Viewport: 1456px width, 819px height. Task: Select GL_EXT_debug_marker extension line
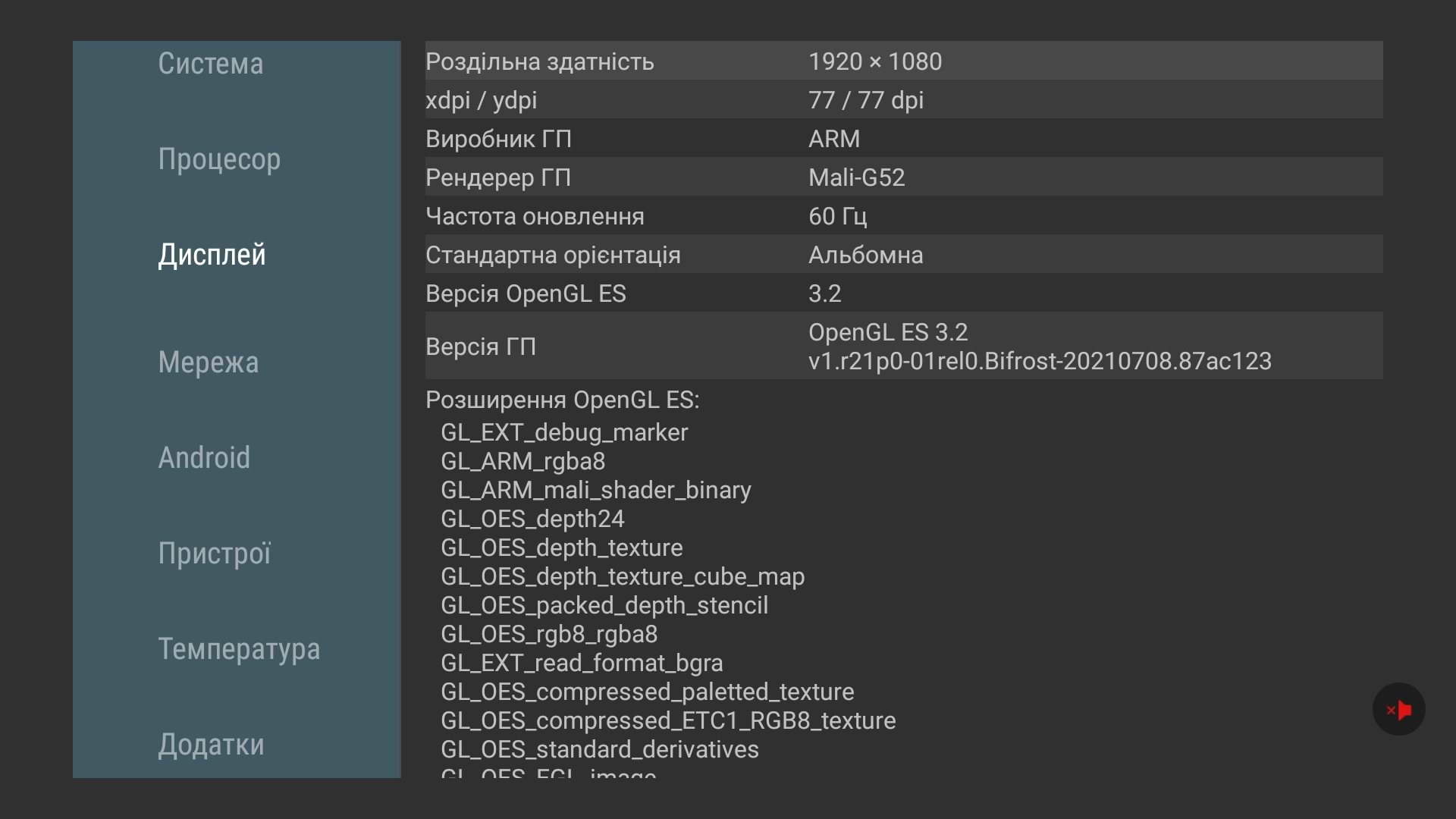click(x=564, y=432)
